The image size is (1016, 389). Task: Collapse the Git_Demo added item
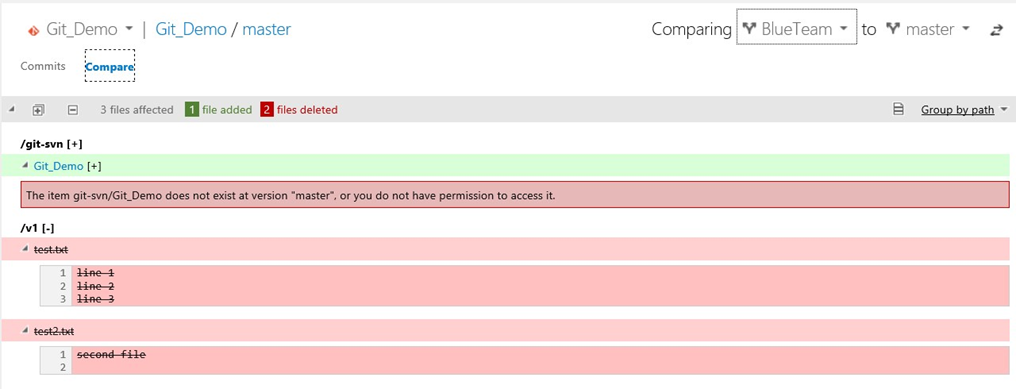[x=25, y=166]
